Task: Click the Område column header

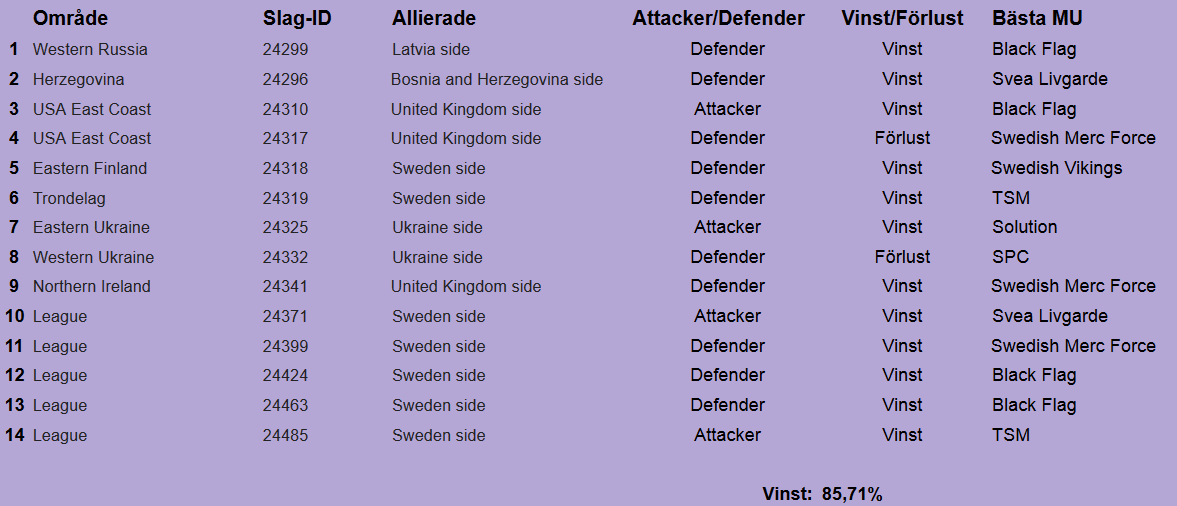Action: pos(70,18)
